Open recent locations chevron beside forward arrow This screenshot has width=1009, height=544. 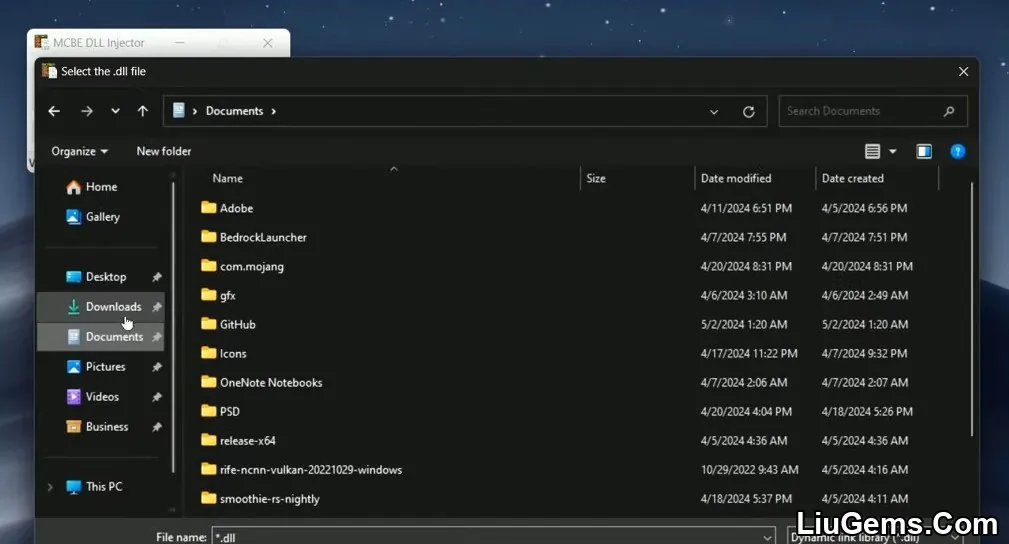(x=115, y=111)
